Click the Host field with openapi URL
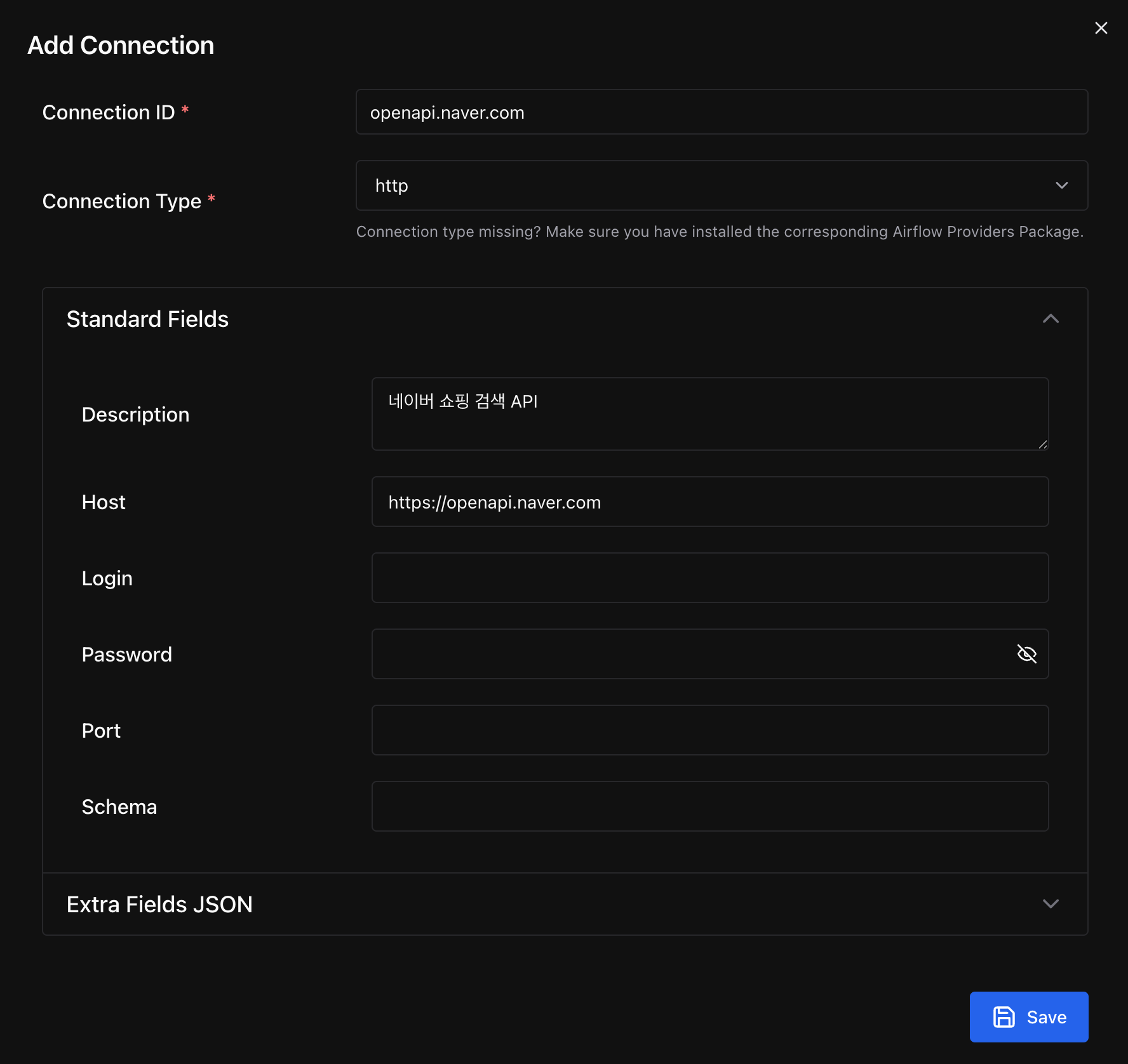The height and width of the screenshot is (1064, 1128). point(709,502)
